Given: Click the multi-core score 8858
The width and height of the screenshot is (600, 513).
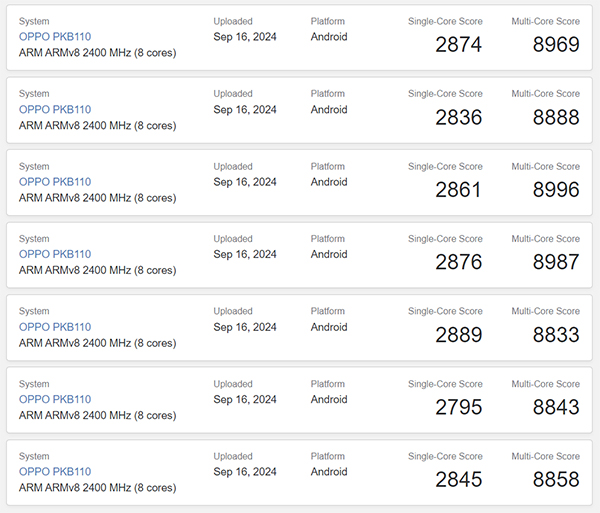Looking at the screenshot, I should pyautogui.click(x=556, y=480).
